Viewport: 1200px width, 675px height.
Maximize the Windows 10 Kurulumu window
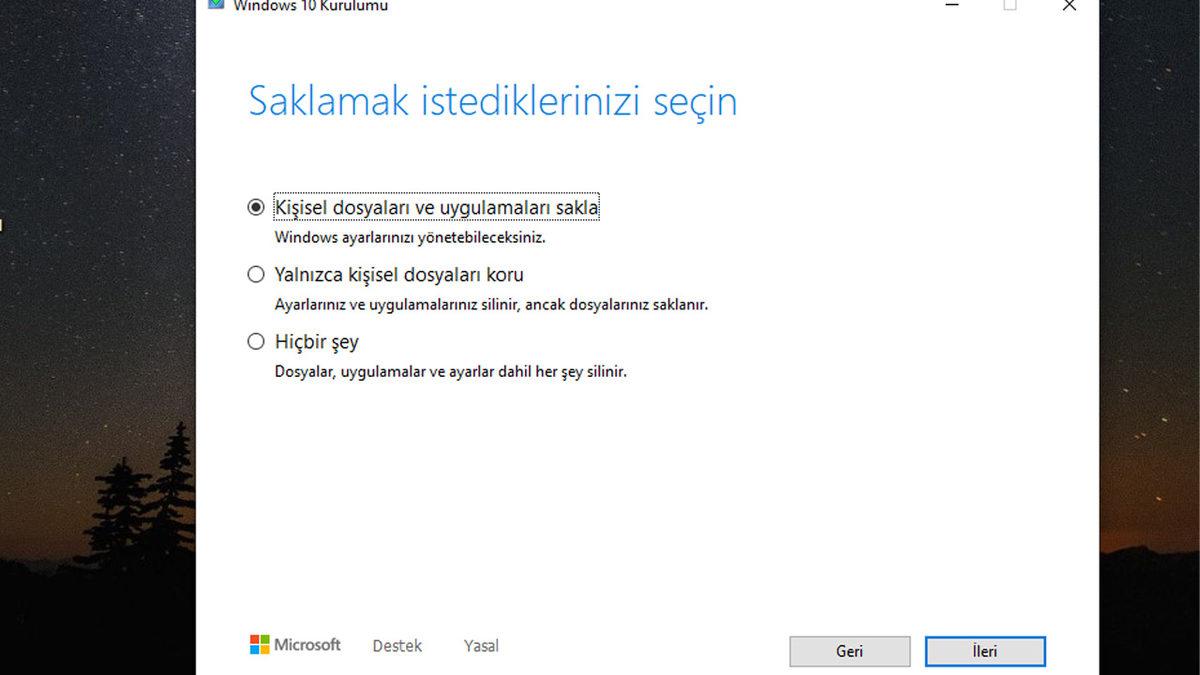[x=1009, y=6]
